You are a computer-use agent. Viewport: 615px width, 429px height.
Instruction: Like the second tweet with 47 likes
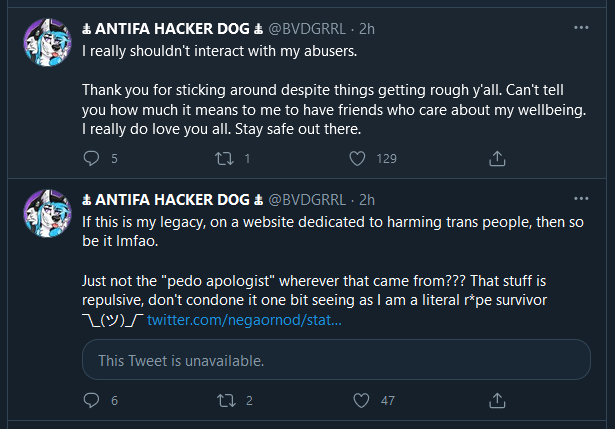pyautogui.click(x=361, y=400)
